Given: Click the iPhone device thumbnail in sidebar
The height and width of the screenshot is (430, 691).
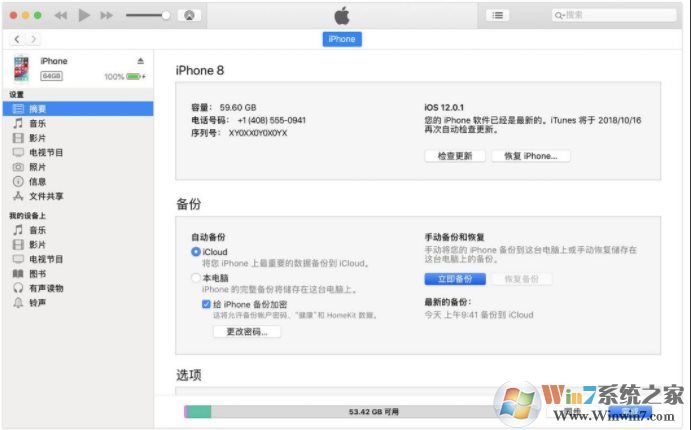Looking at the screenshot, I should tap(21, 69).
